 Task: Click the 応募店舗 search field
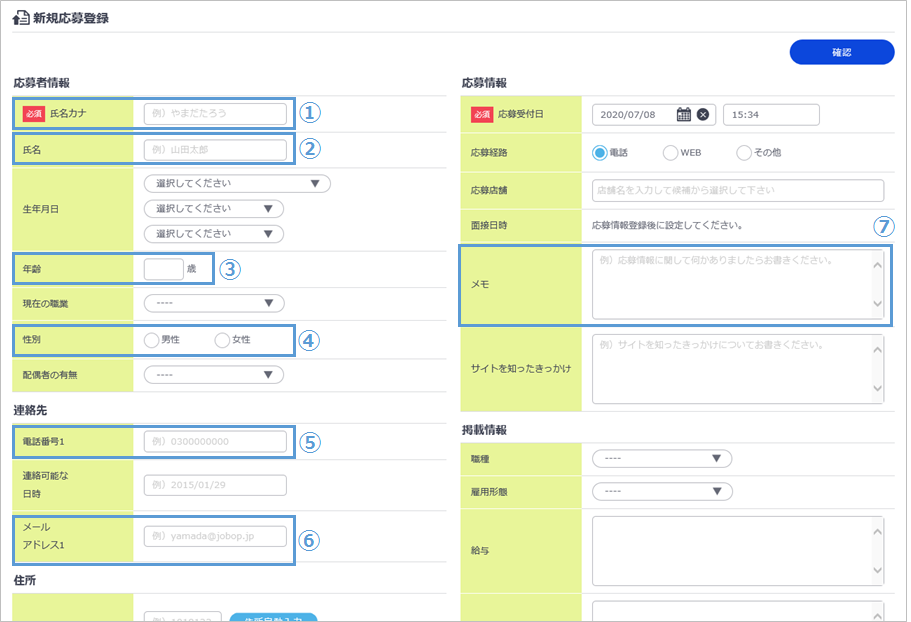738,190
